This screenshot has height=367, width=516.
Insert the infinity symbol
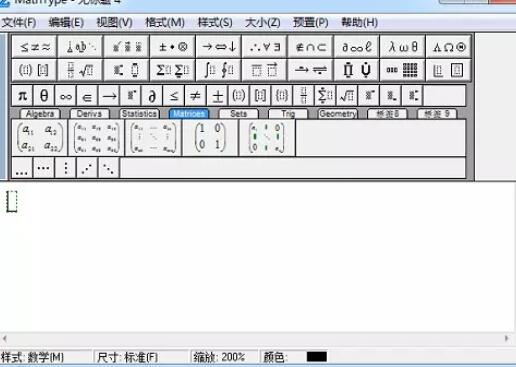pos(65,96)
